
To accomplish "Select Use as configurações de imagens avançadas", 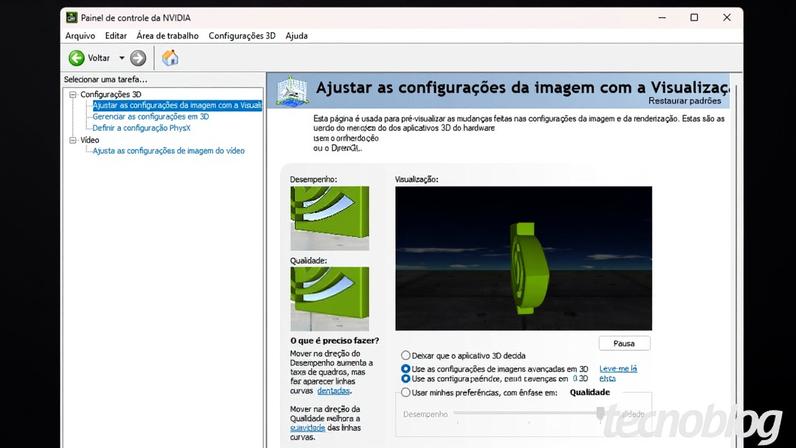I will [406, 369].
